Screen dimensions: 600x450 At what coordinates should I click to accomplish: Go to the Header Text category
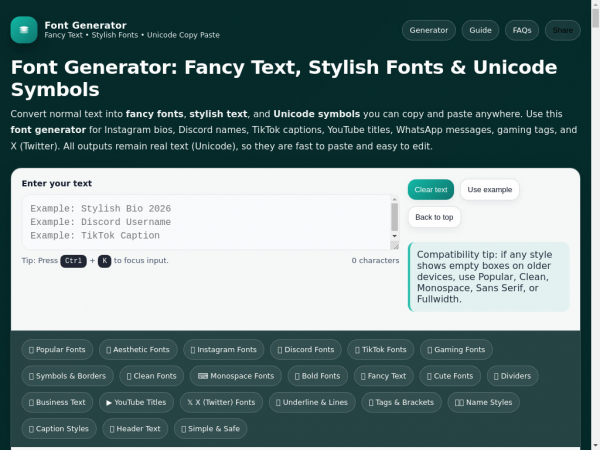click(135, 429)
